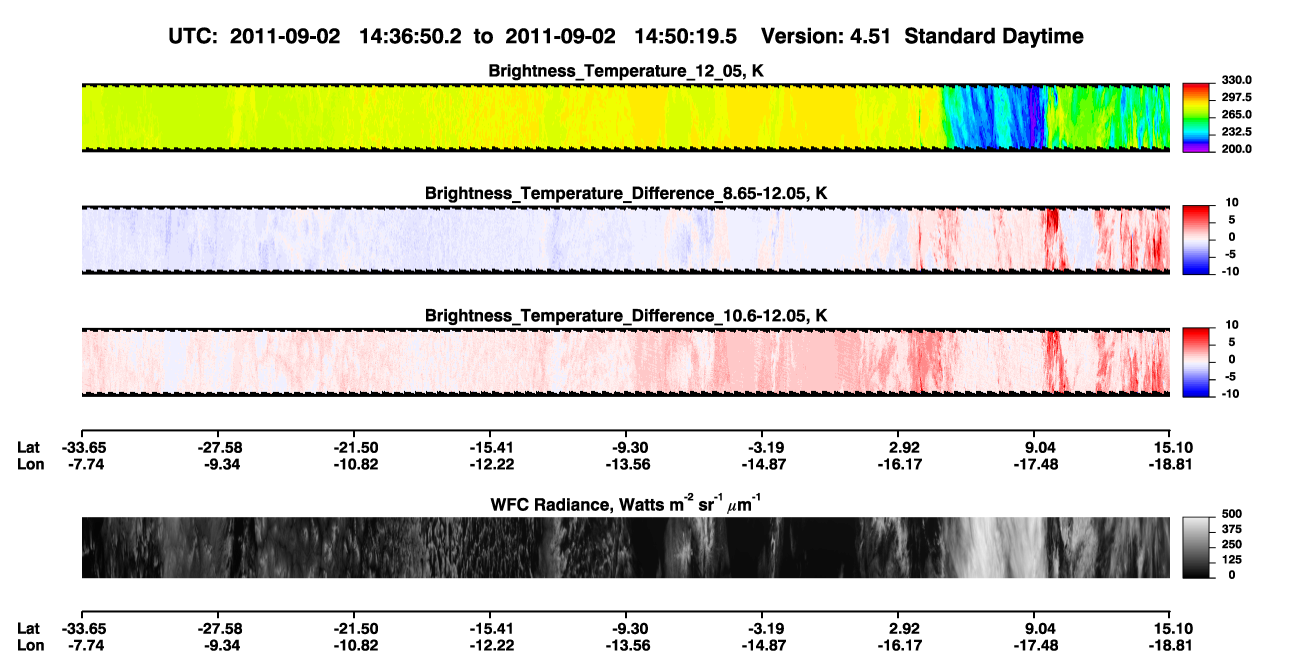Screen dimensions: 1300x667
Task: Click the end time 14:50:19.5 in the title
Action: (686, 36)
